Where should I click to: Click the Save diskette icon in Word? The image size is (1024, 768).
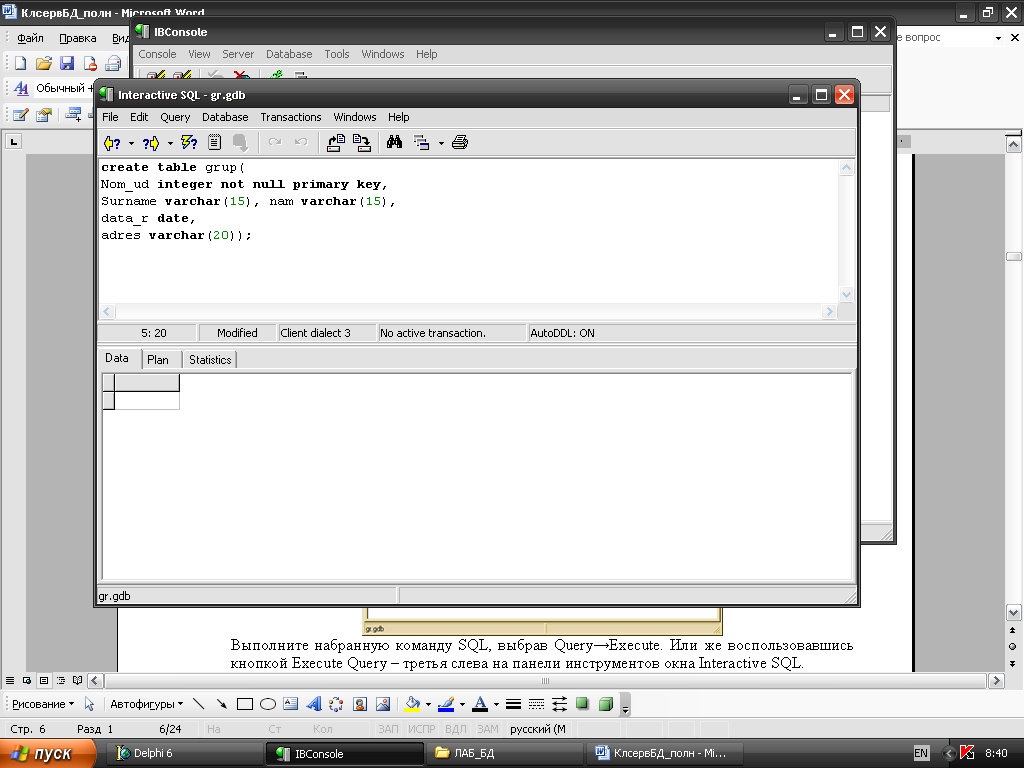pos(67,63)
